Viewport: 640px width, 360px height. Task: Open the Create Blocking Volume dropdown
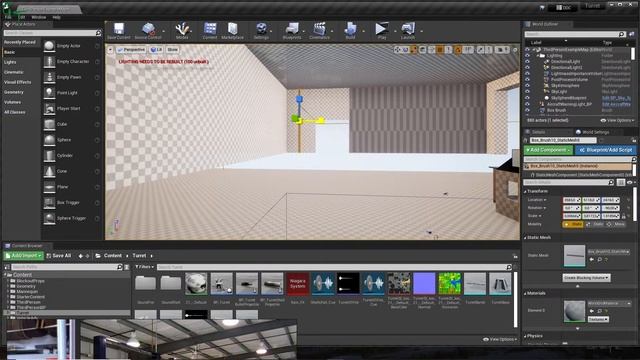pyautogui.click(x=586, y=278)
